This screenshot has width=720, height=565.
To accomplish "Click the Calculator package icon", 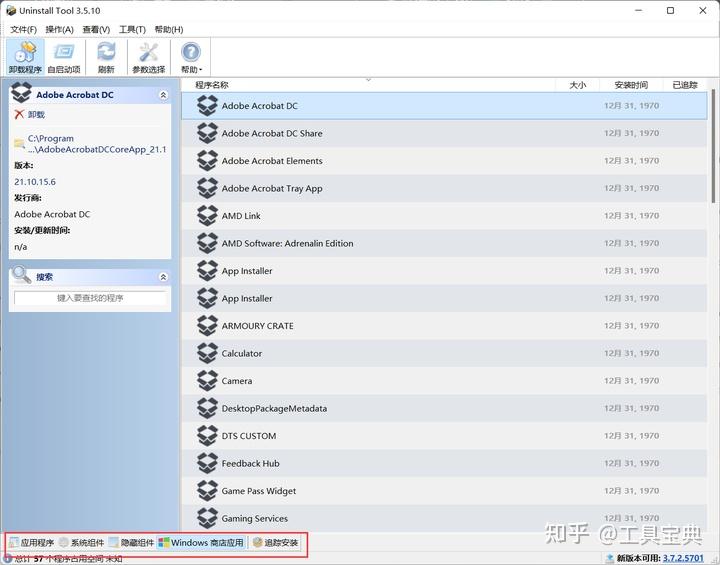I will tap(207, 353).
